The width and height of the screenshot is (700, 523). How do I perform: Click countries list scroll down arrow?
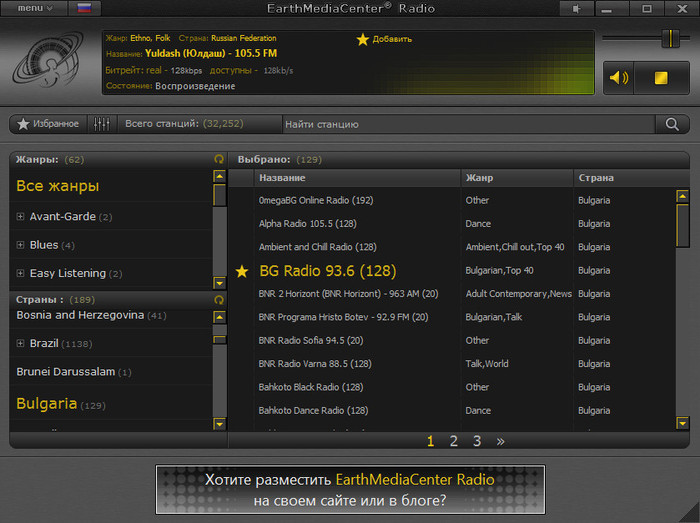coord(219,423)
